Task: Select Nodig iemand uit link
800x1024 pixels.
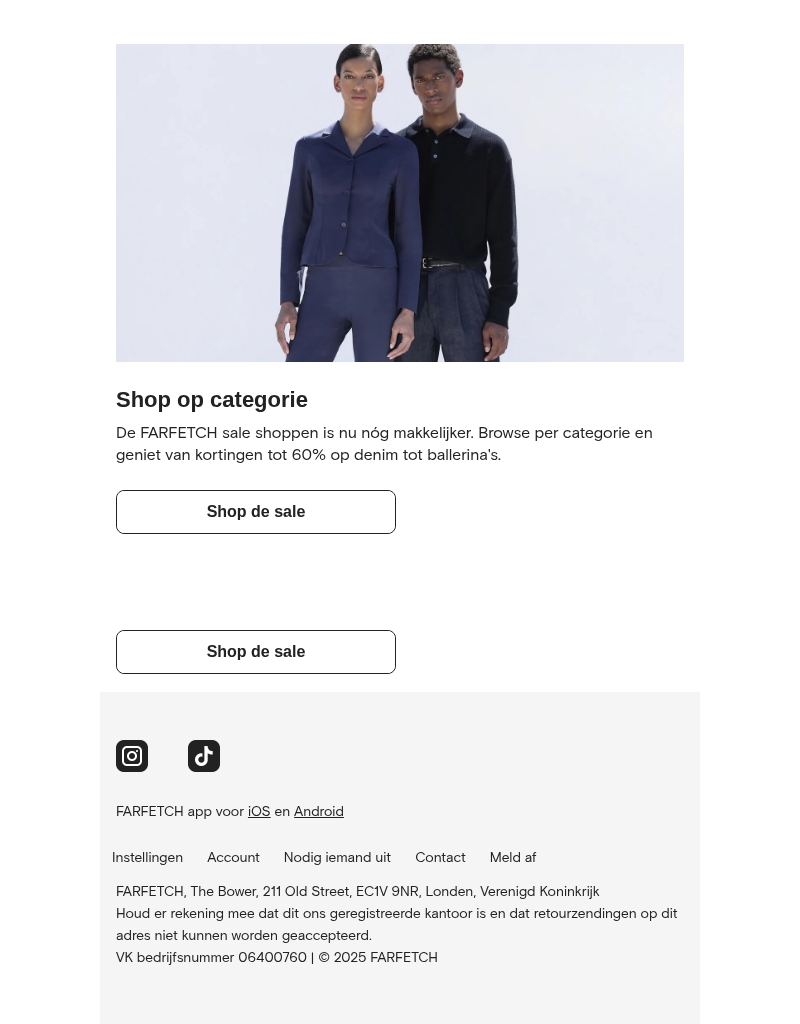Action: [337, 857]
